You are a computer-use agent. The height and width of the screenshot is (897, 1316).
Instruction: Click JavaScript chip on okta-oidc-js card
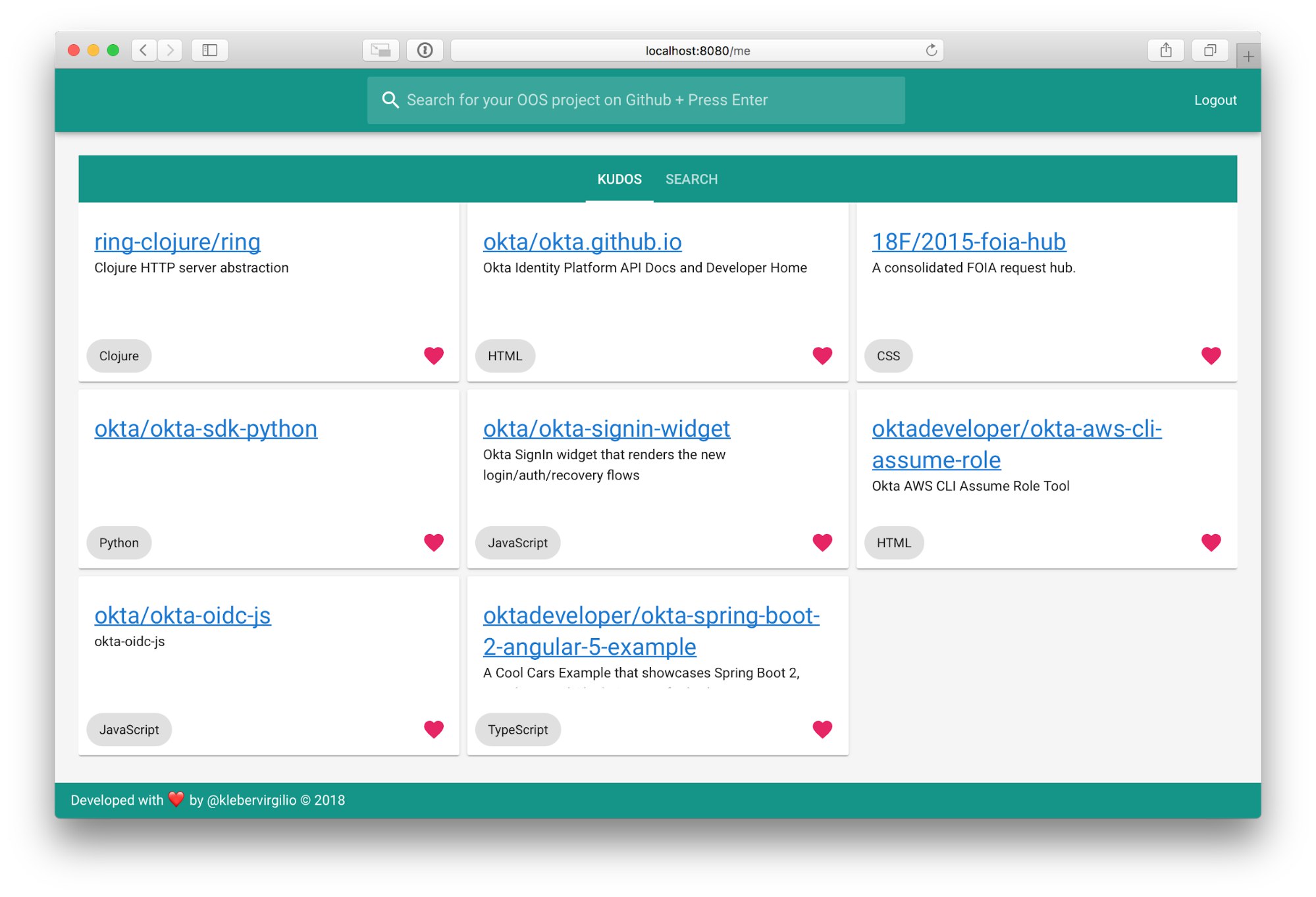coord(129,730)
